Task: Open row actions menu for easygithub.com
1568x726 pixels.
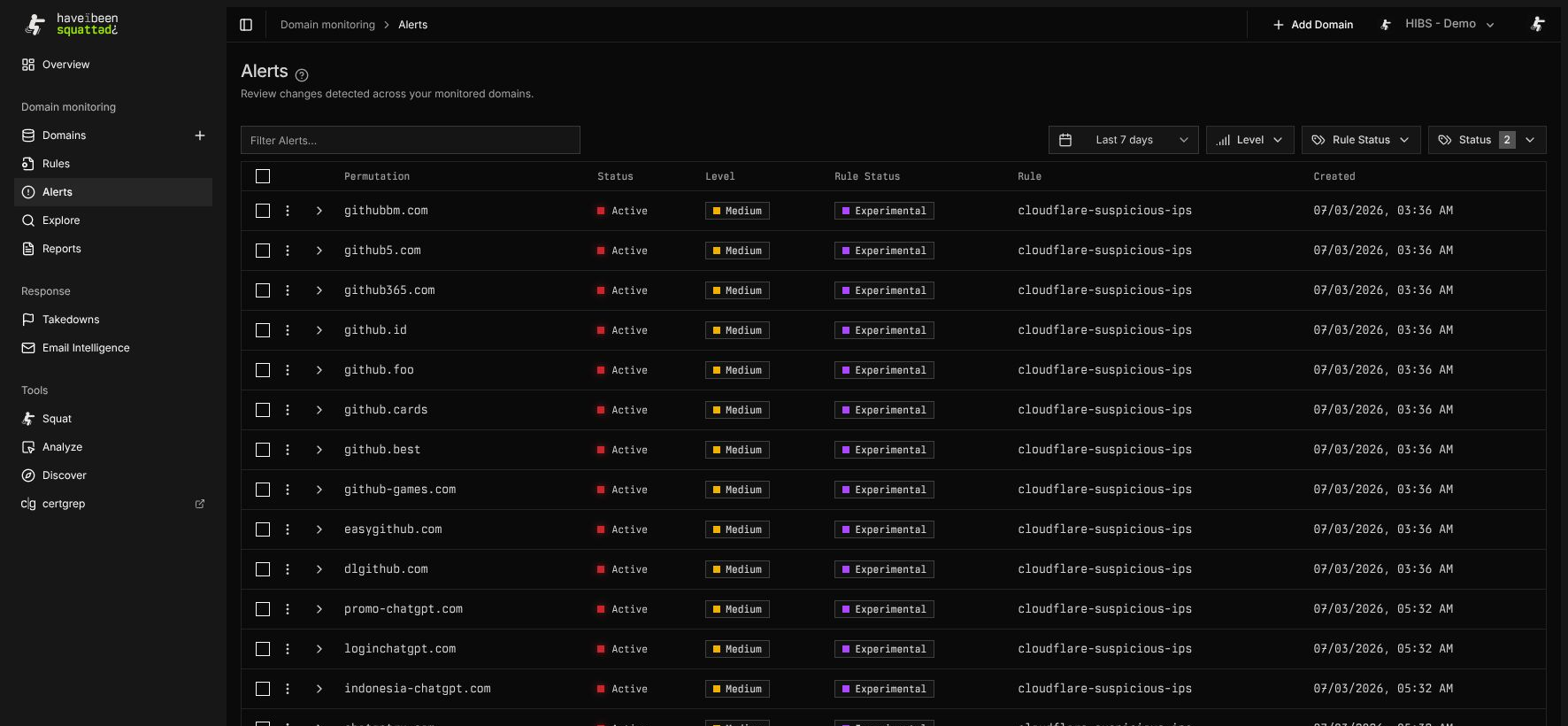Action: coord(288,529)
